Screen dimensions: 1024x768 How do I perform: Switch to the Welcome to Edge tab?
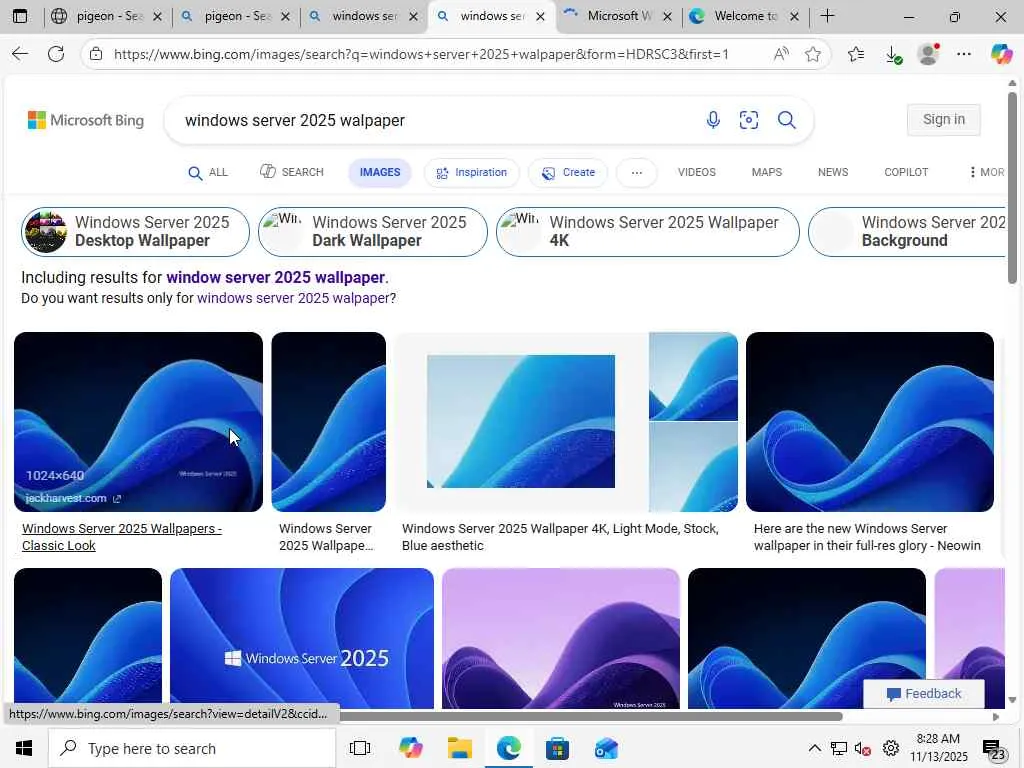[744, 16]
